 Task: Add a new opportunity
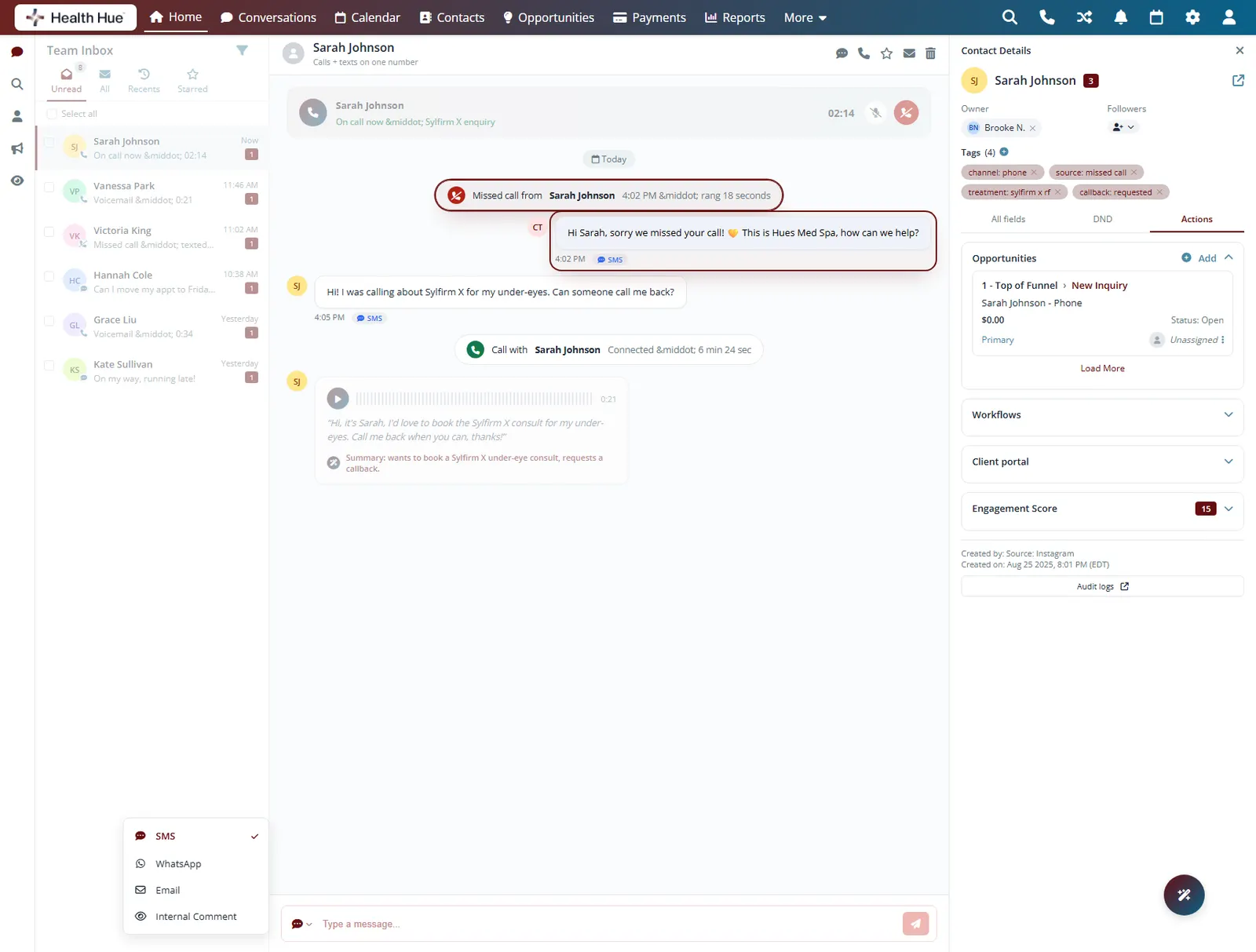1199,257
